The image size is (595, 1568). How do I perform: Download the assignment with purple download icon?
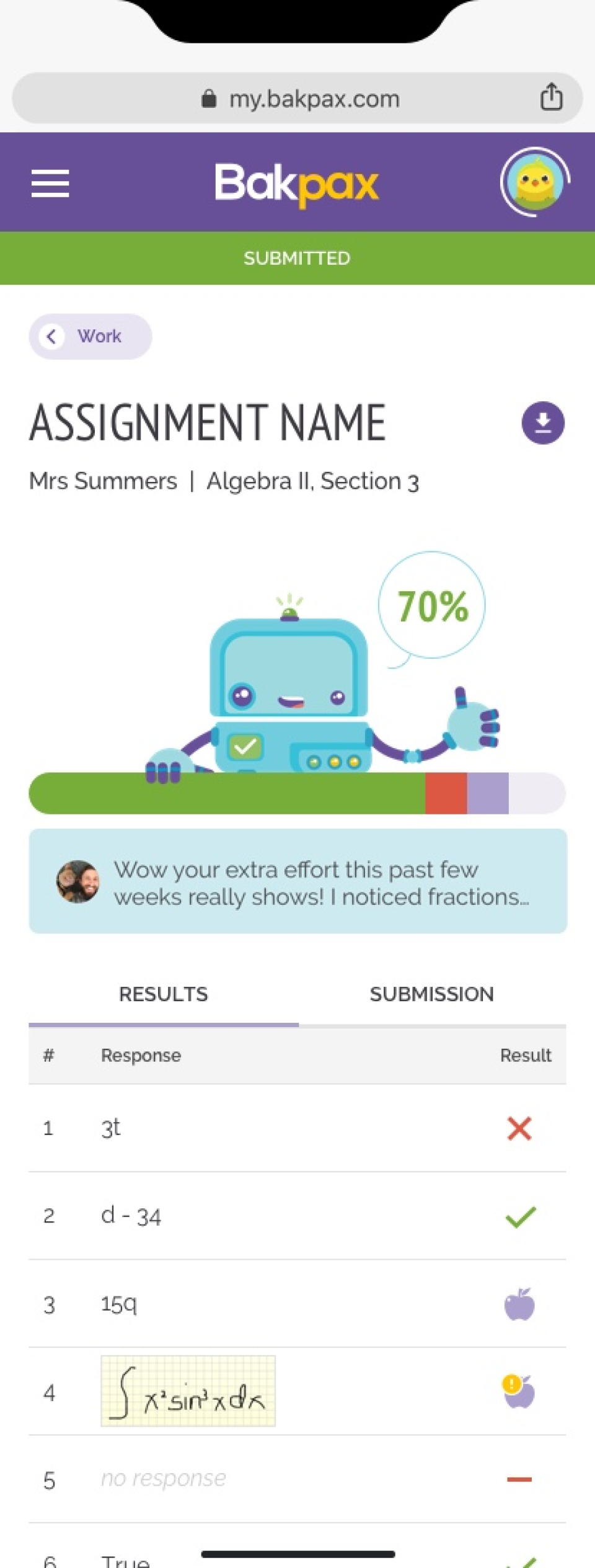543,423
